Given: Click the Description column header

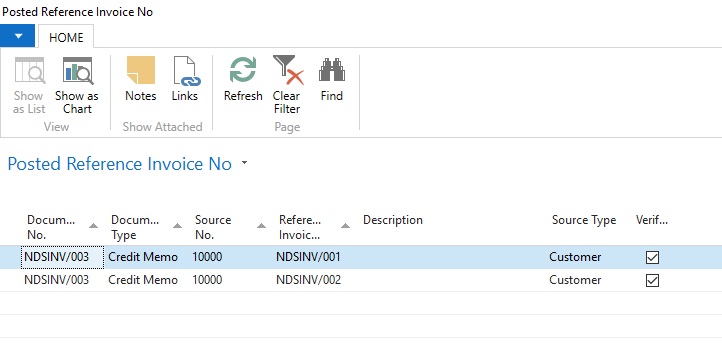Looking at the screenshot, I should (393, 220).
